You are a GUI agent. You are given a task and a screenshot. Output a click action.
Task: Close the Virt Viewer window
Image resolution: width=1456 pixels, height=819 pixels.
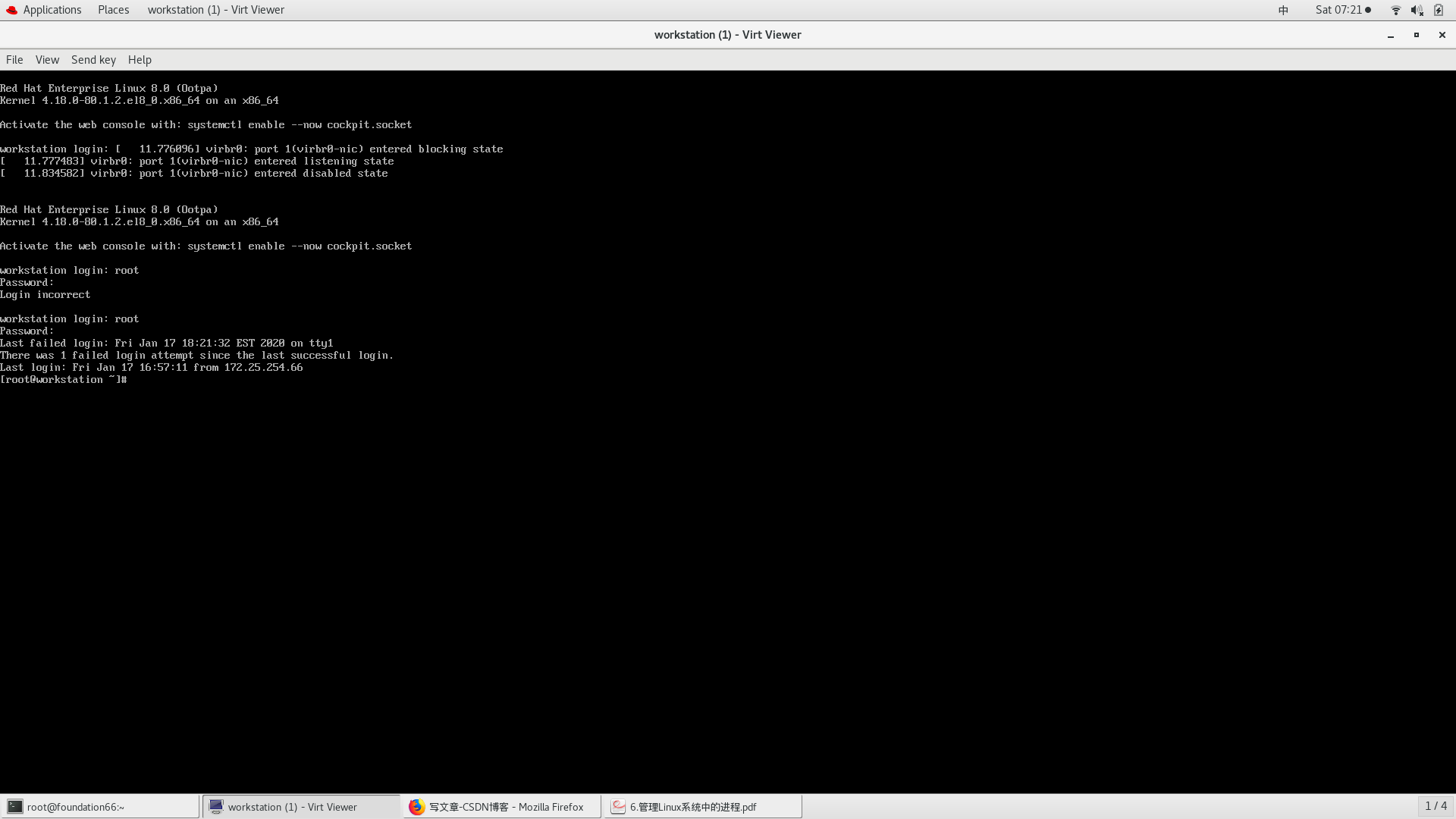pos(1442,35)
